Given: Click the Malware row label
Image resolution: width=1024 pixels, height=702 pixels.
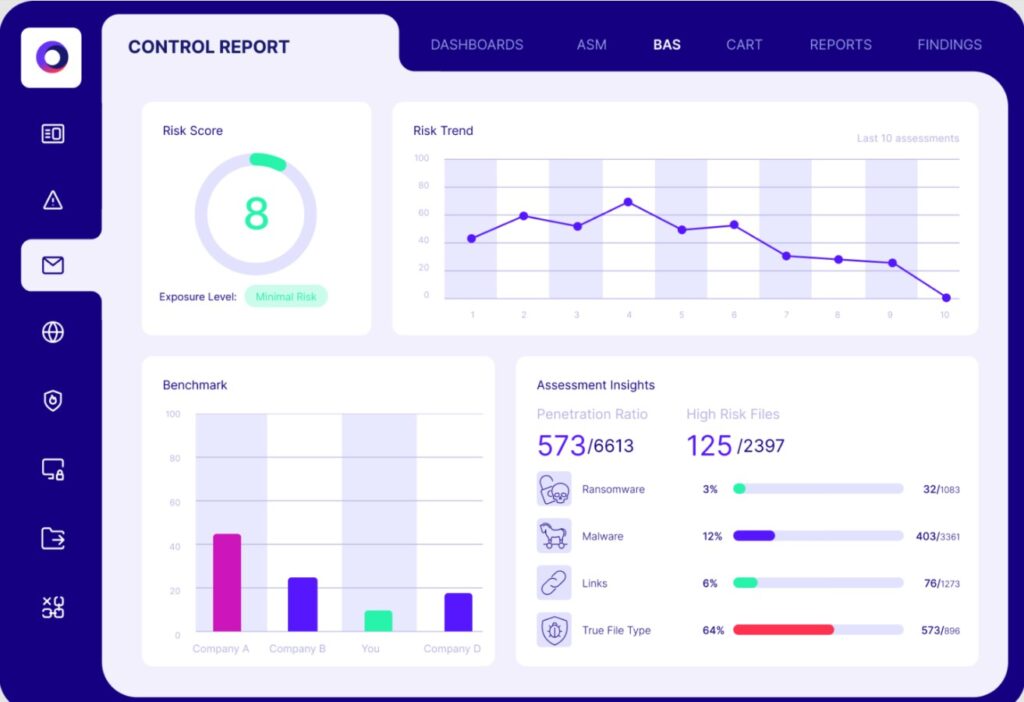Looking at the screenshot, I should pyautogui.click(x=602, y=536).
